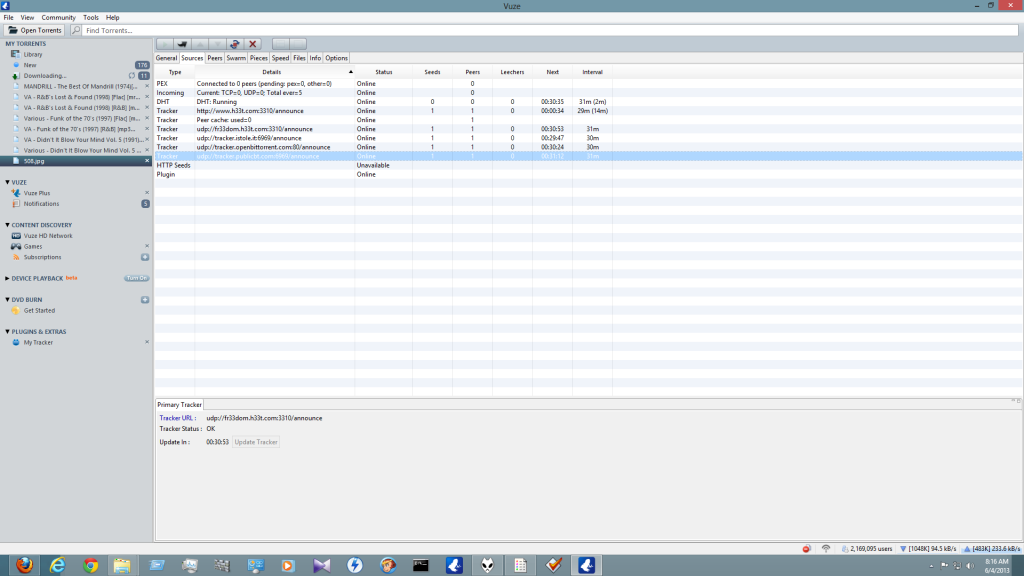
Task: Click the Update Tracker button
Action: pos(256,442)
